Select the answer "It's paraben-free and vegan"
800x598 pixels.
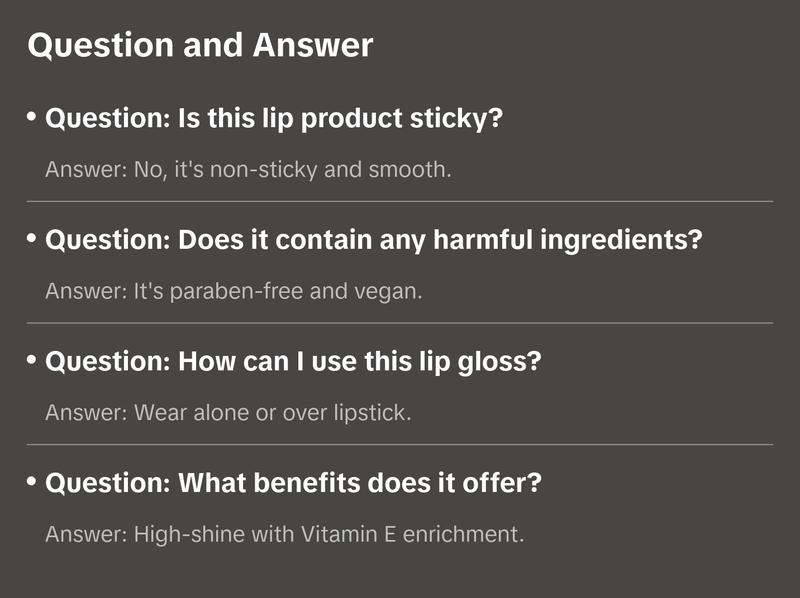pyautogui.click(x=236, y=292)
